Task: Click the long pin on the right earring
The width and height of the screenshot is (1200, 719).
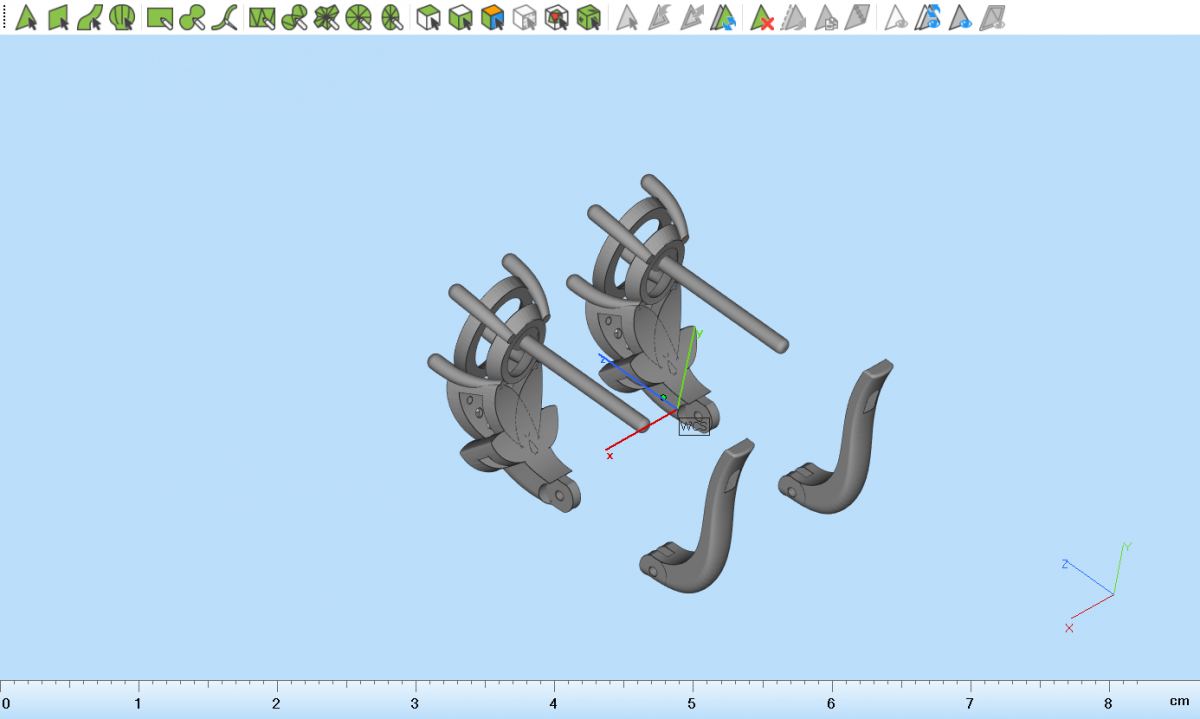Action: pos(720,304)
